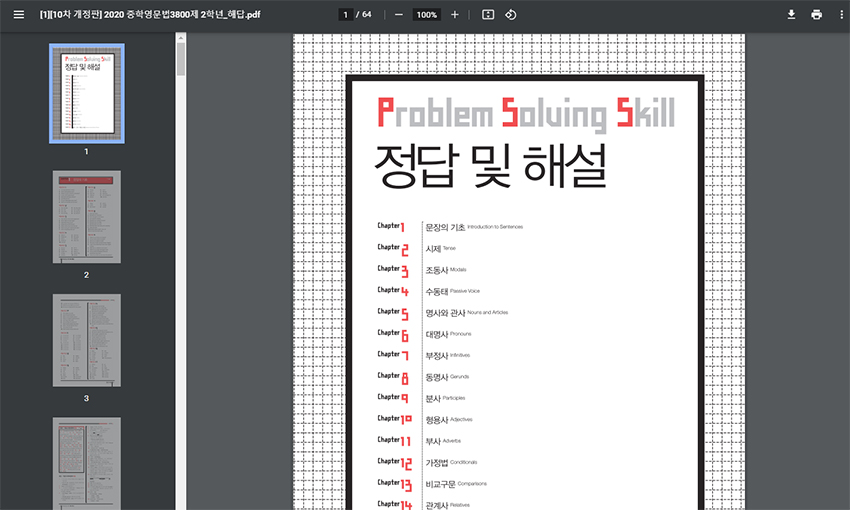The width and height of the screenshot is (850, 510).
Task: Click the thumbnail panel scrollbar handle
Action: [181, 59]
